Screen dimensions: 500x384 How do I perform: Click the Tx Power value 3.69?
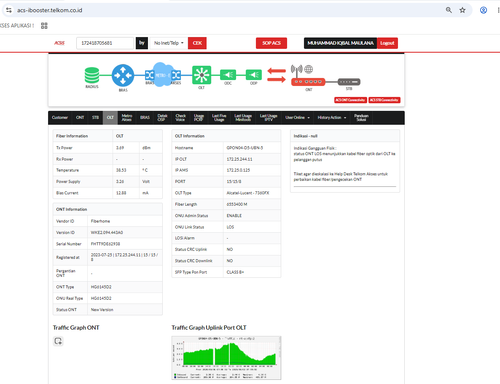coord(120,148)
